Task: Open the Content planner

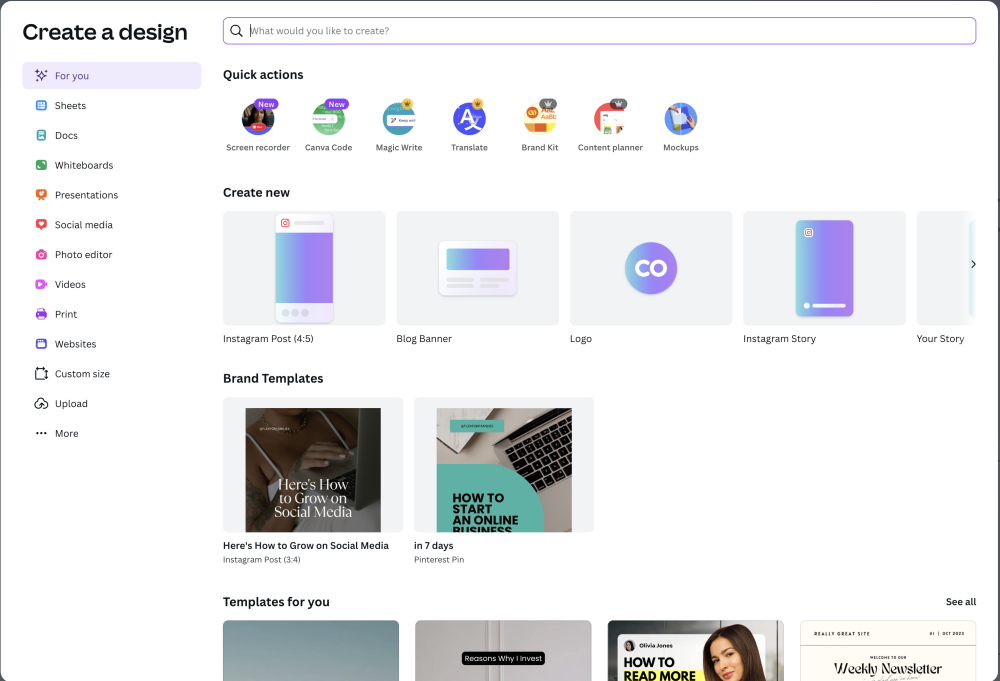Action: click(x=610, y=118)
